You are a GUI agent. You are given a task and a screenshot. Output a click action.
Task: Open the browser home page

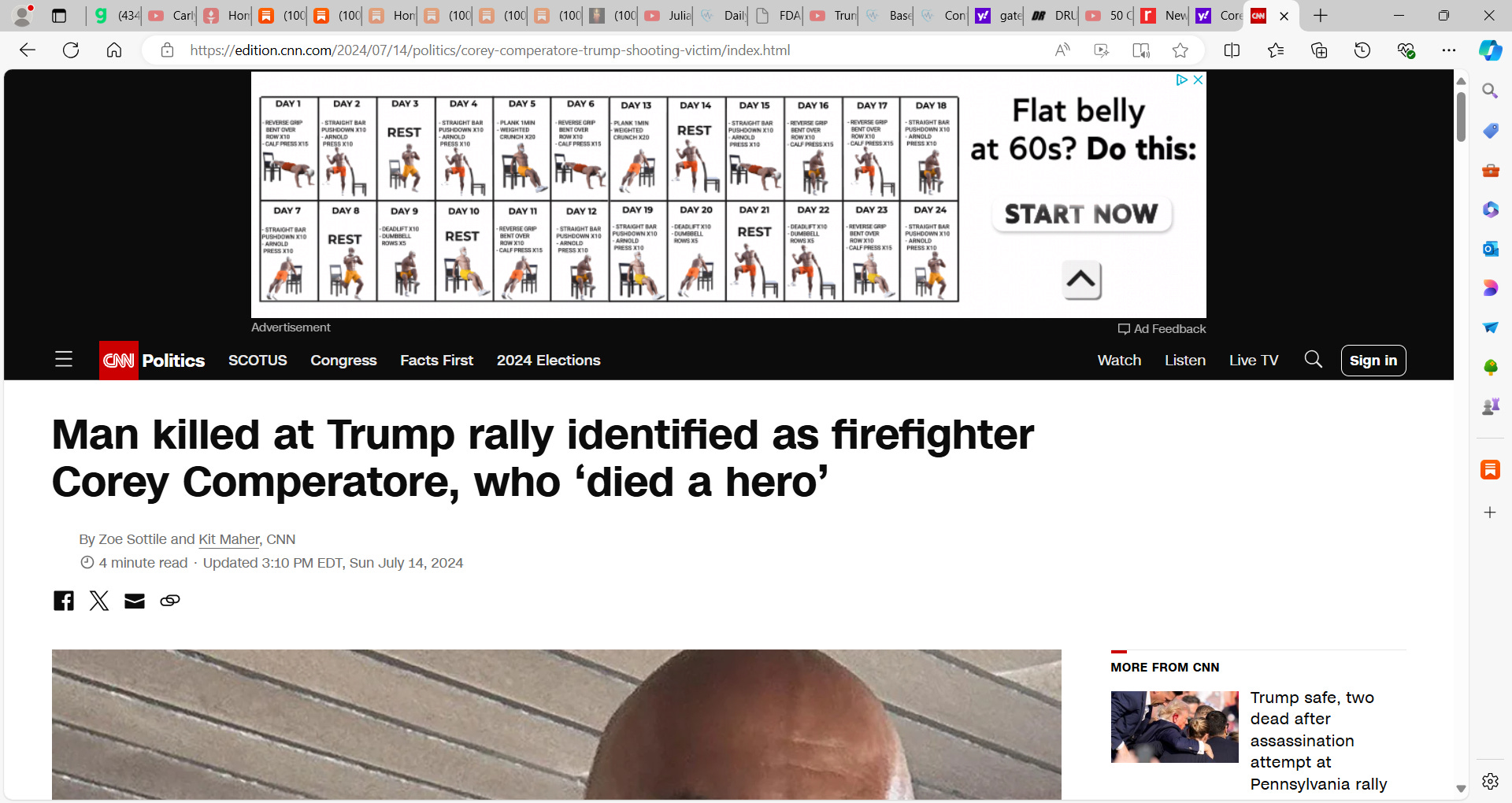point(114,50)
